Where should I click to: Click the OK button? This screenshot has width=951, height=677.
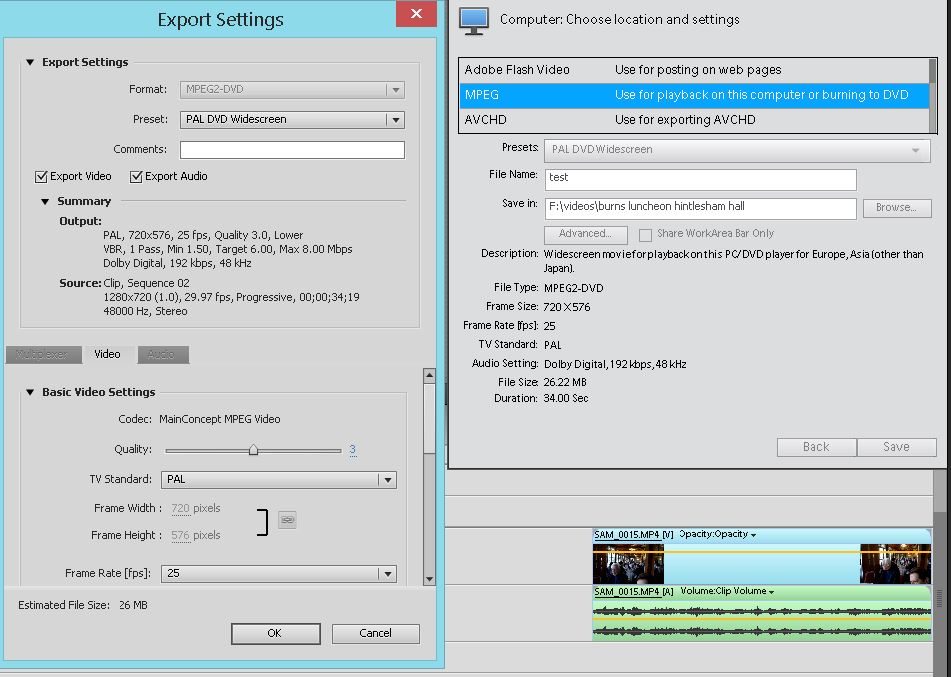(x=275, y=633)
